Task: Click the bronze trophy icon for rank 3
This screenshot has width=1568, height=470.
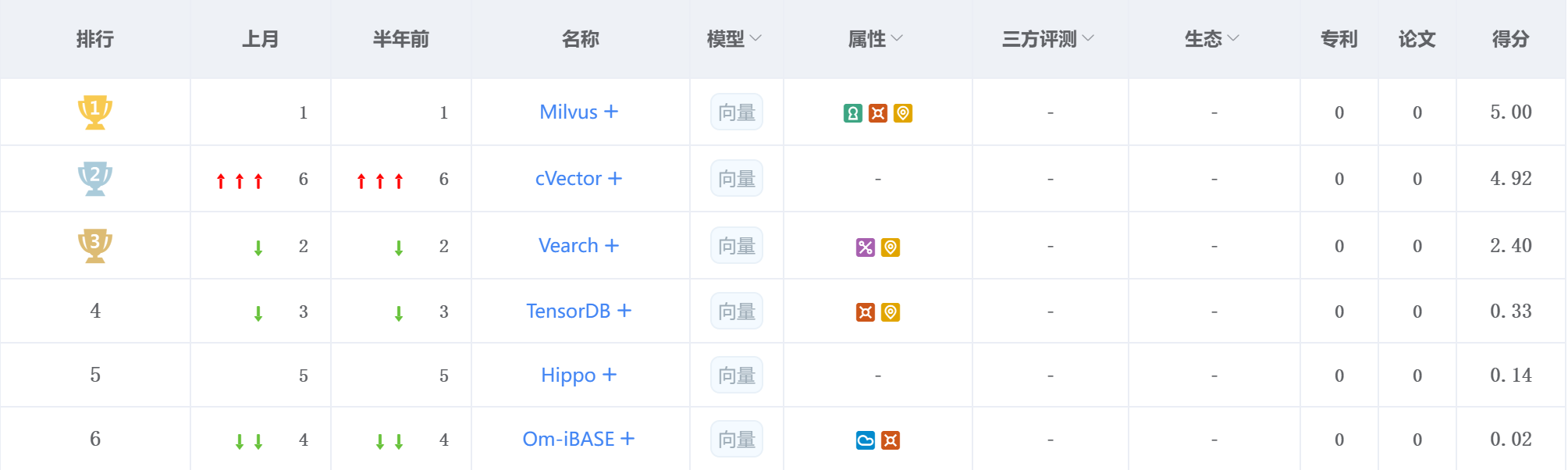Action: click(x=94, y=245)
